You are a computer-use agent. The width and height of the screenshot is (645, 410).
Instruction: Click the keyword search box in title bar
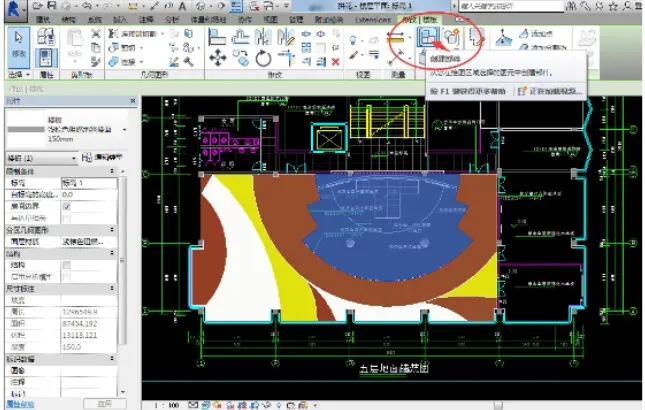pos(510,6)
